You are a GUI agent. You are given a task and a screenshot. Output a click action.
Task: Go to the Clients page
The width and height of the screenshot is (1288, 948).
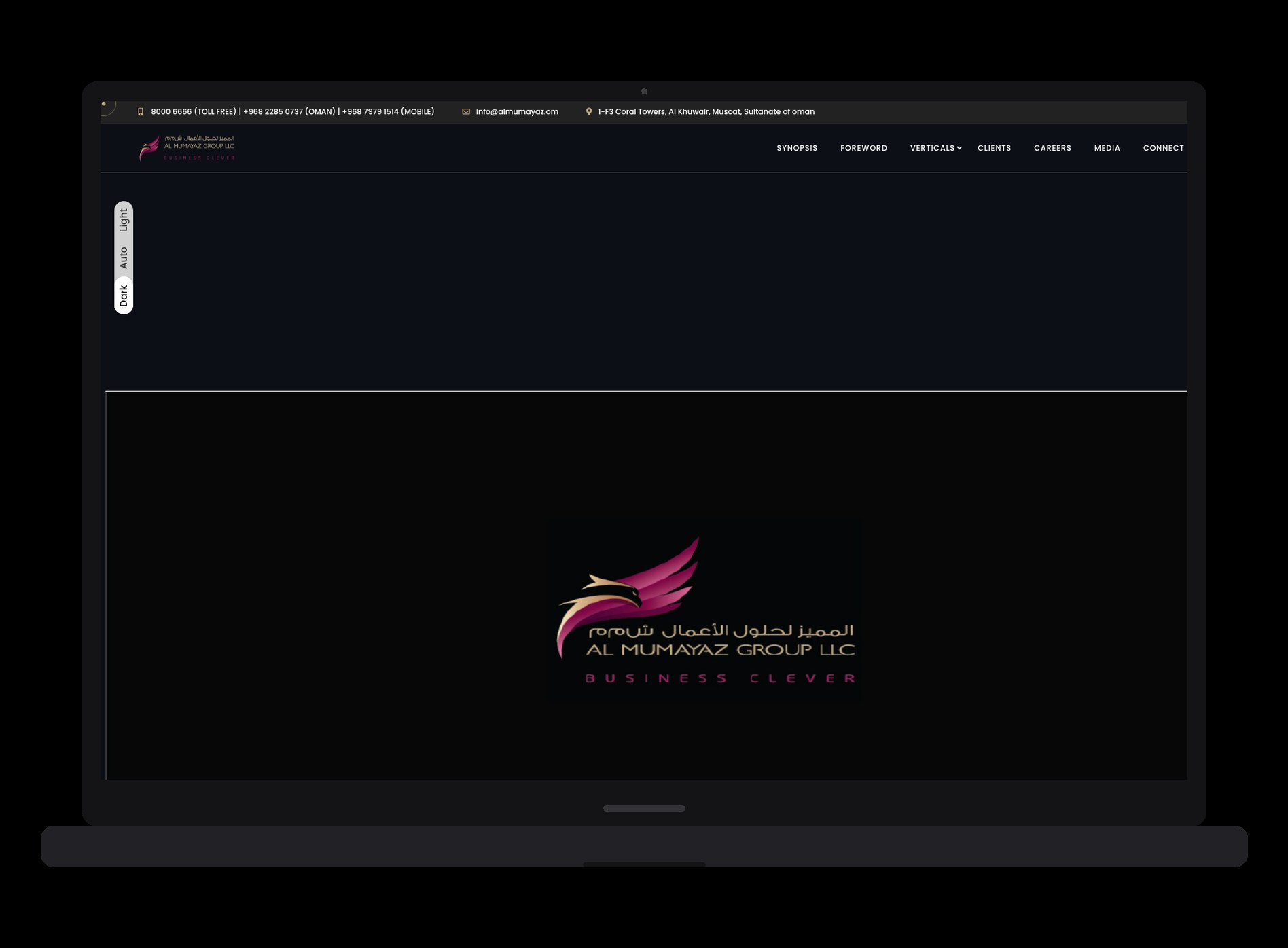pyautogui.click(x=994, y=148)
